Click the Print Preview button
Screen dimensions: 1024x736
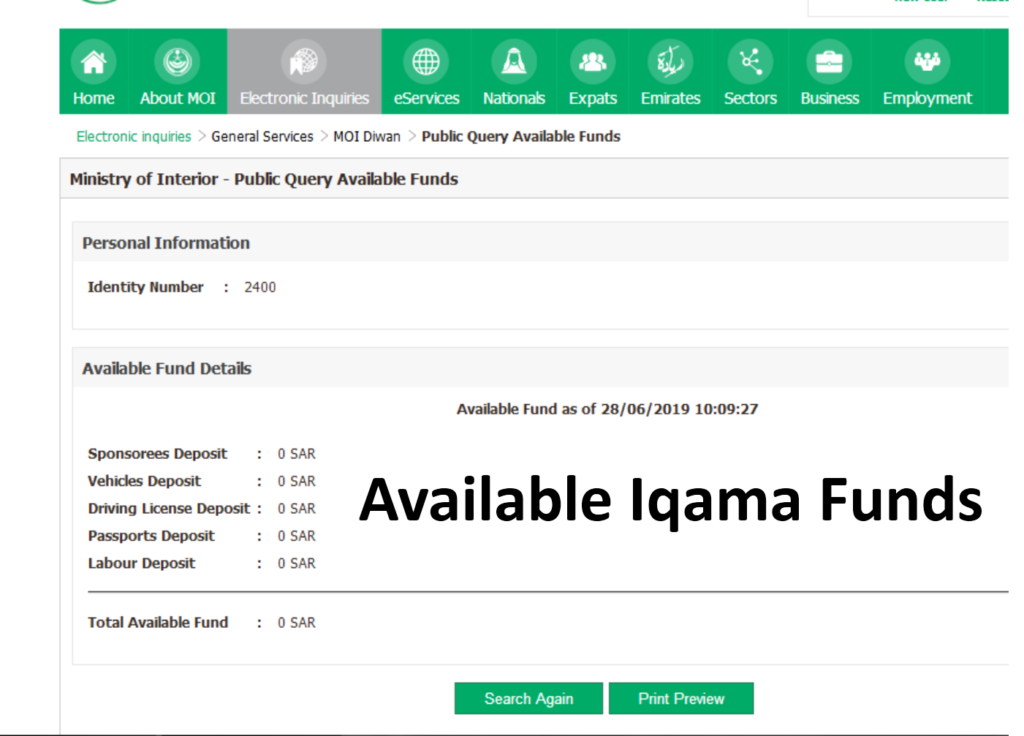tap(681, 699)
